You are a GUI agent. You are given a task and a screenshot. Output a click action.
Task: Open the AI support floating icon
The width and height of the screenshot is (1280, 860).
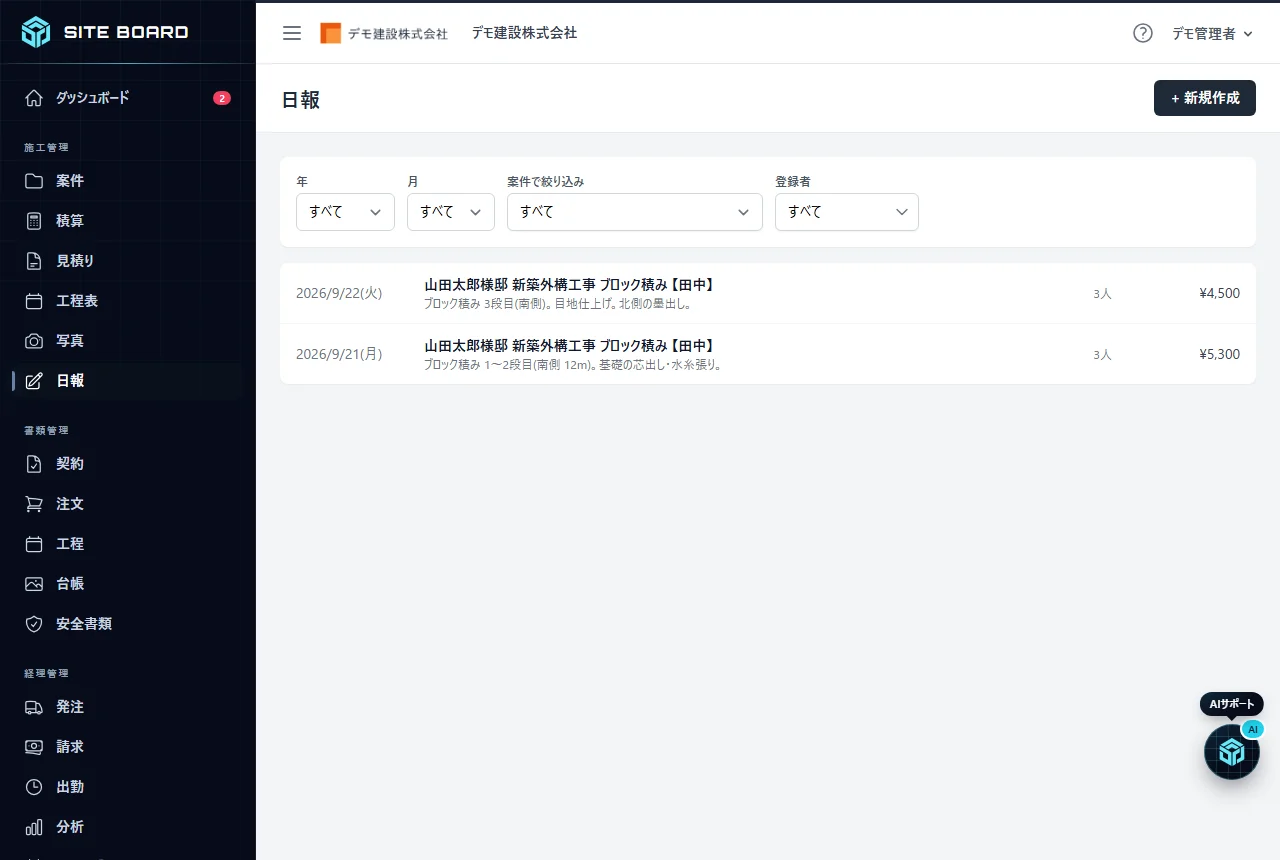1232,752
